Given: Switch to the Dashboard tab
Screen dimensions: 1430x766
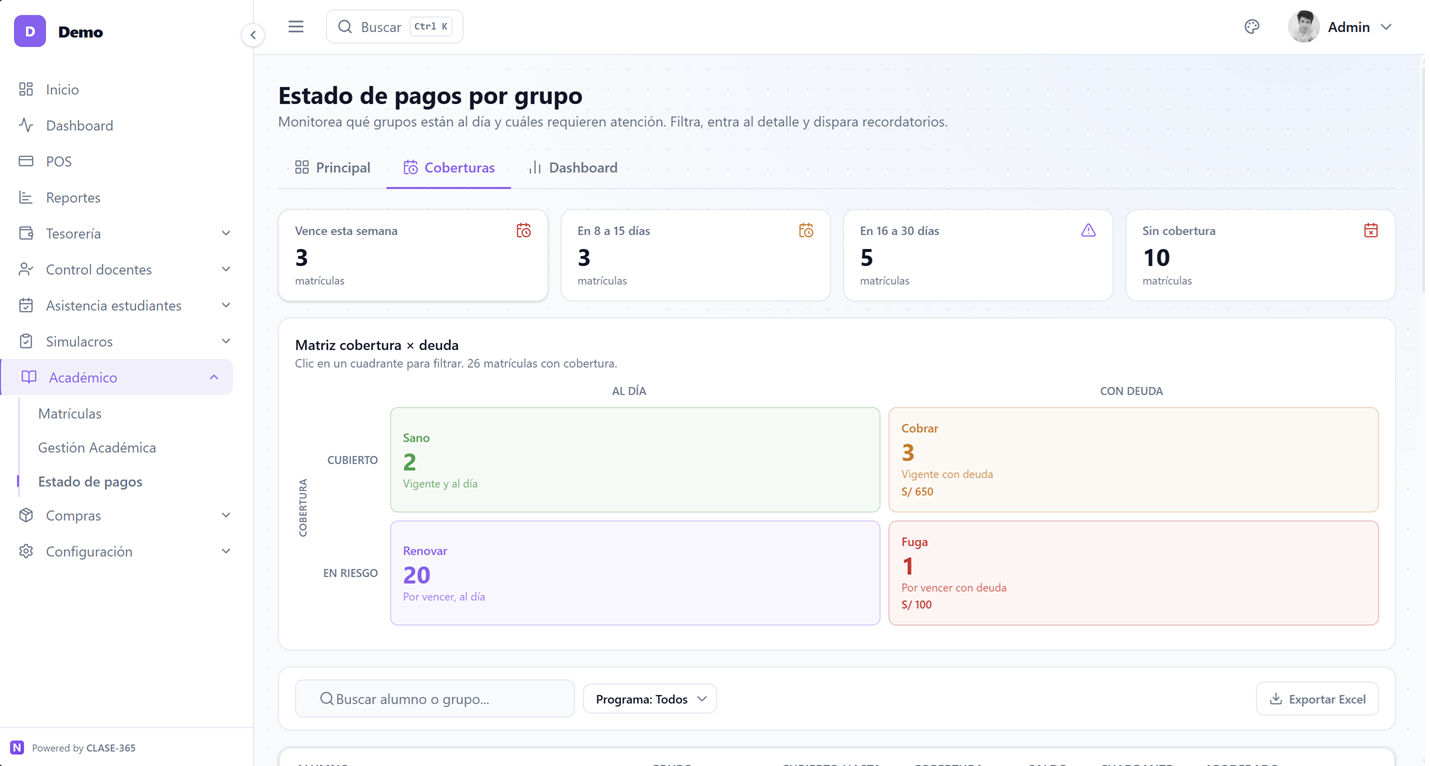Looking at the screenshot, I should [x=573, y=168].
